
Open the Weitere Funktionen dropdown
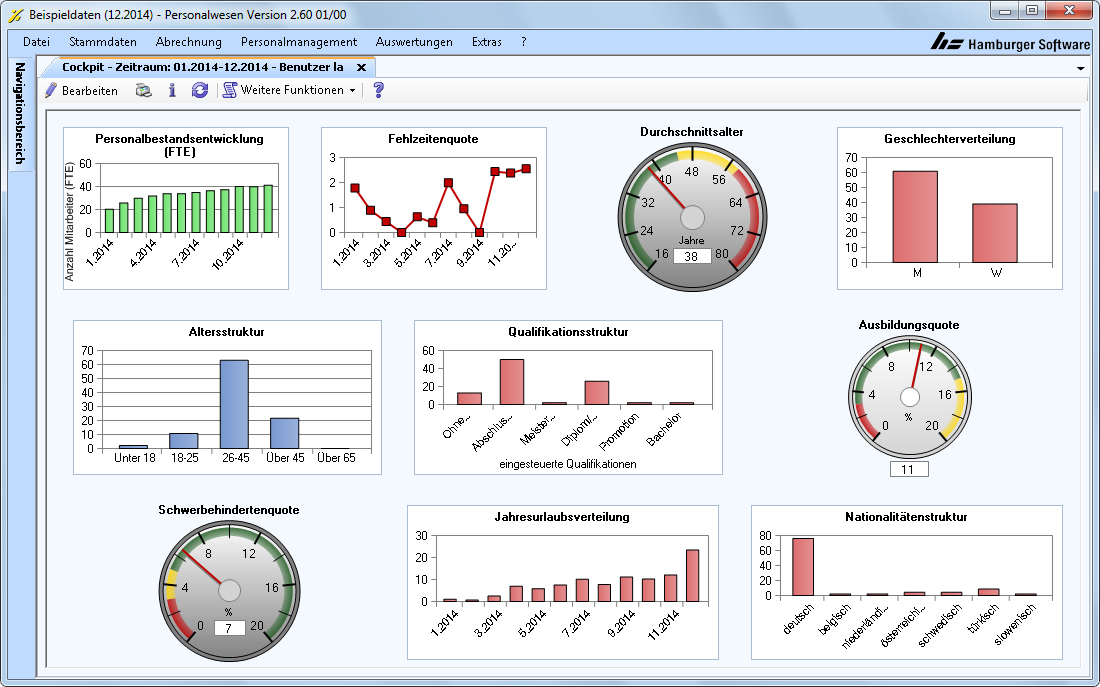coord(289,91)
